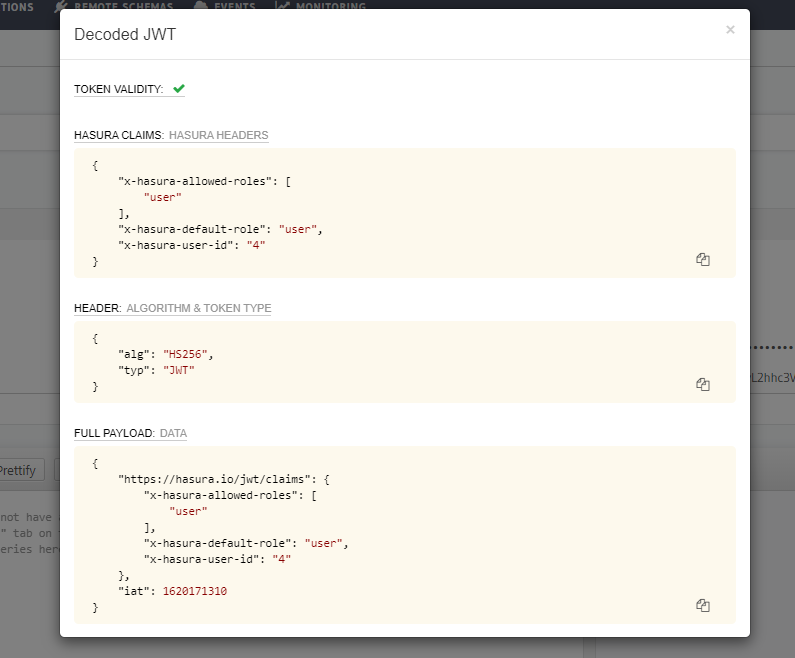Click the iat value 1620171310
The image size is (795, 658).
click(195, 591)
